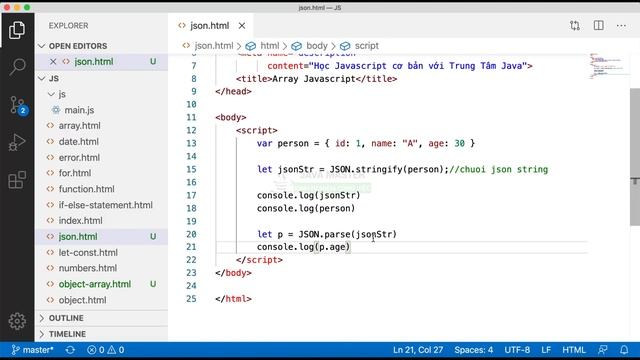Click the feedback icon in status bar

[x=602, y=350]
